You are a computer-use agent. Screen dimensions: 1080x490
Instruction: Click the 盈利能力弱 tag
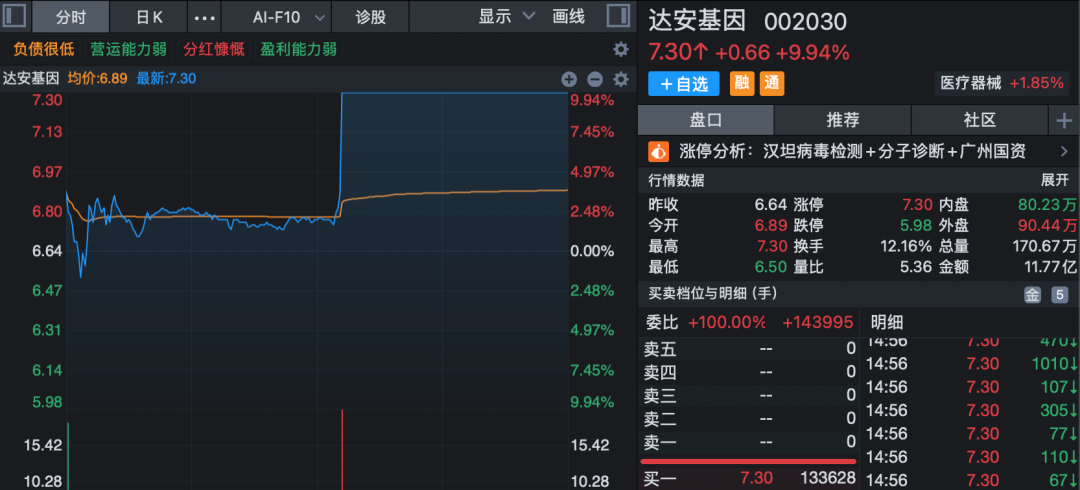[298, 50]
